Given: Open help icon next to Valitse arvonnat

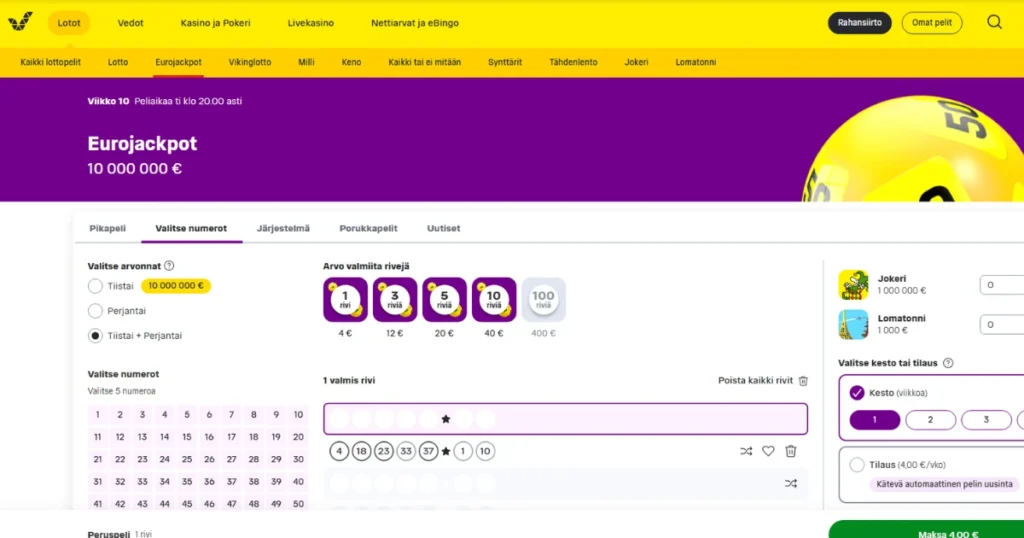Looking at the screenshot, I should 169,266.
